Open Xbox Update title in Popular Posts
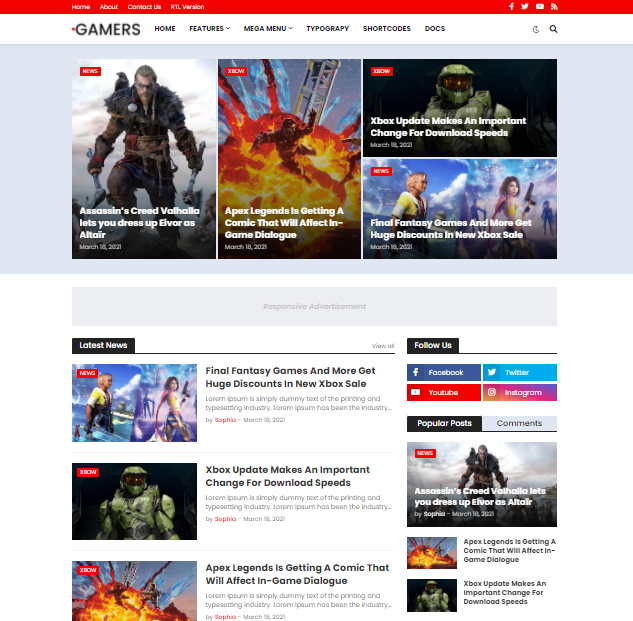633x621 pixels. point(505,593)
